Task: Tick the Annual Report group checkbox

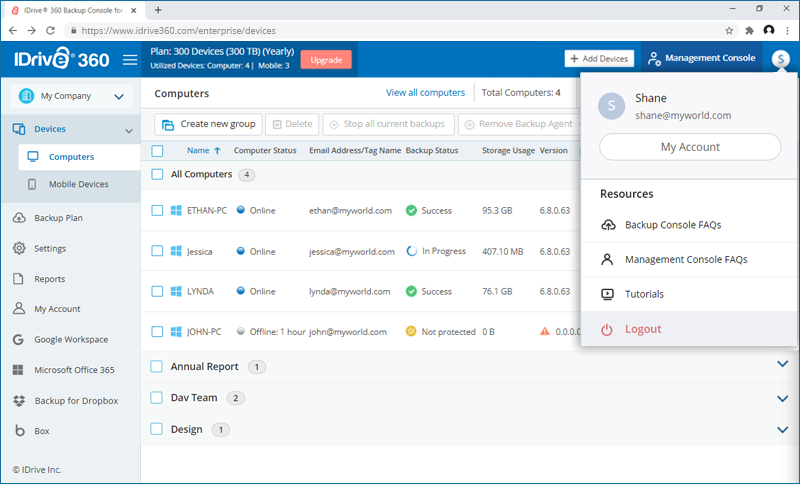Action: 157,367
